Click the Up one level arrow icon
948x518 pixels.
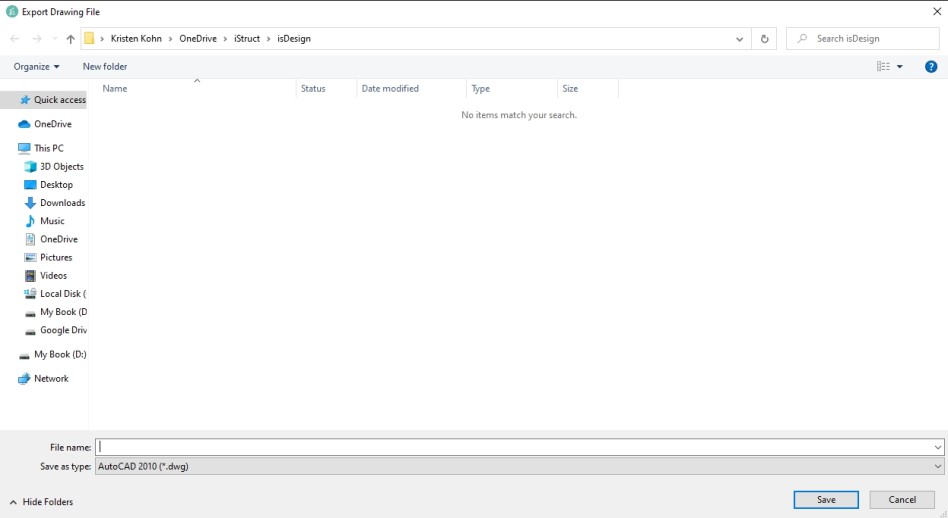pos(70,39)
